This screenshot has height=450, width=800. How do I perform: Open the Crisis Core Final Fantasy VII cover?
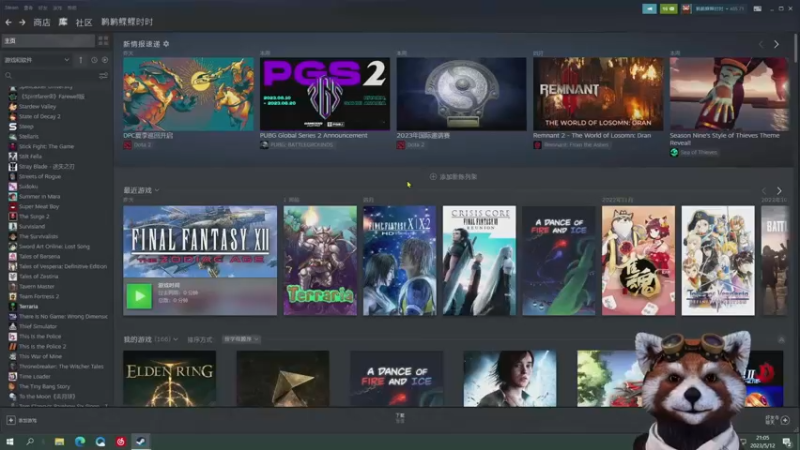479,260
